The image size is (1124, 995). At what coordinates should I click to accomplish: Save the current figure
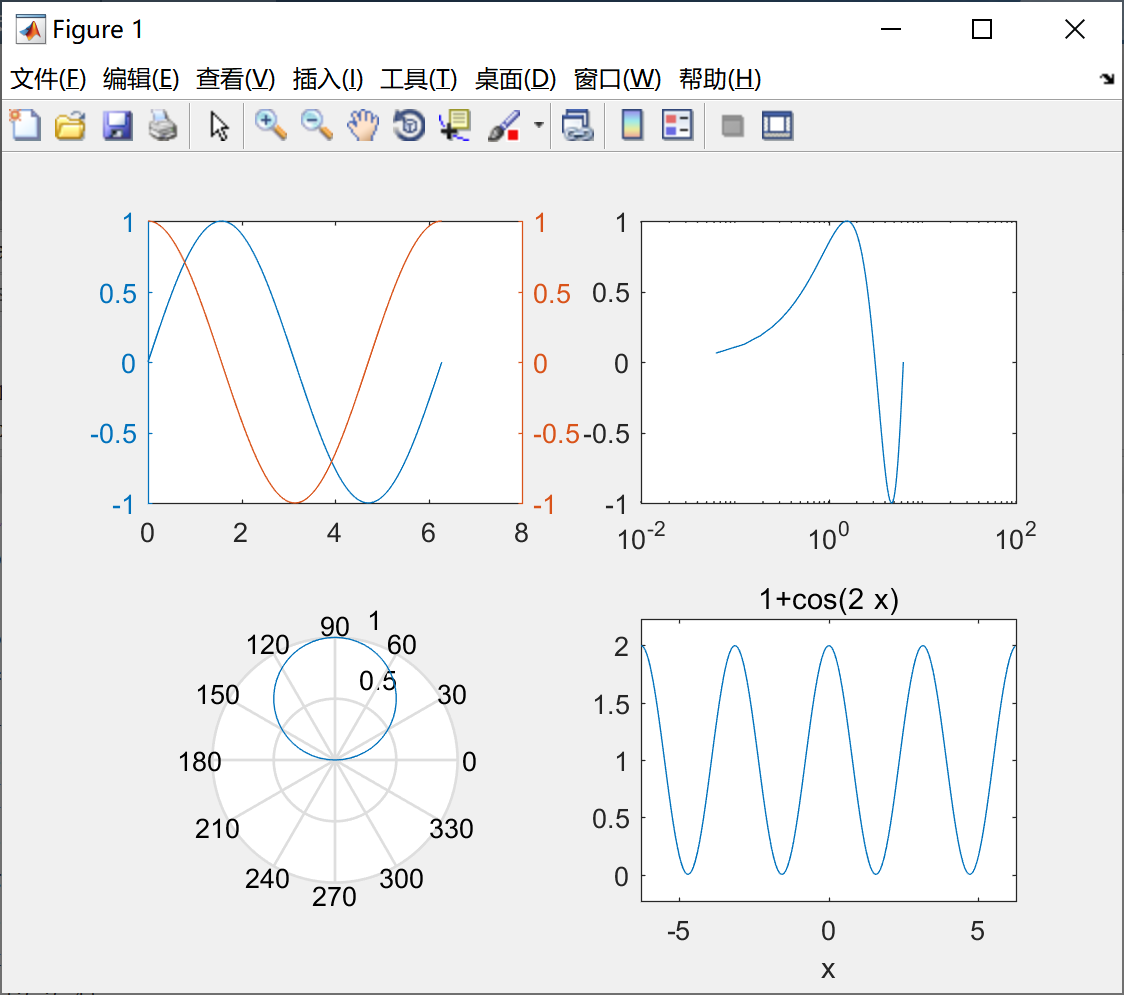tap(117, 125)
